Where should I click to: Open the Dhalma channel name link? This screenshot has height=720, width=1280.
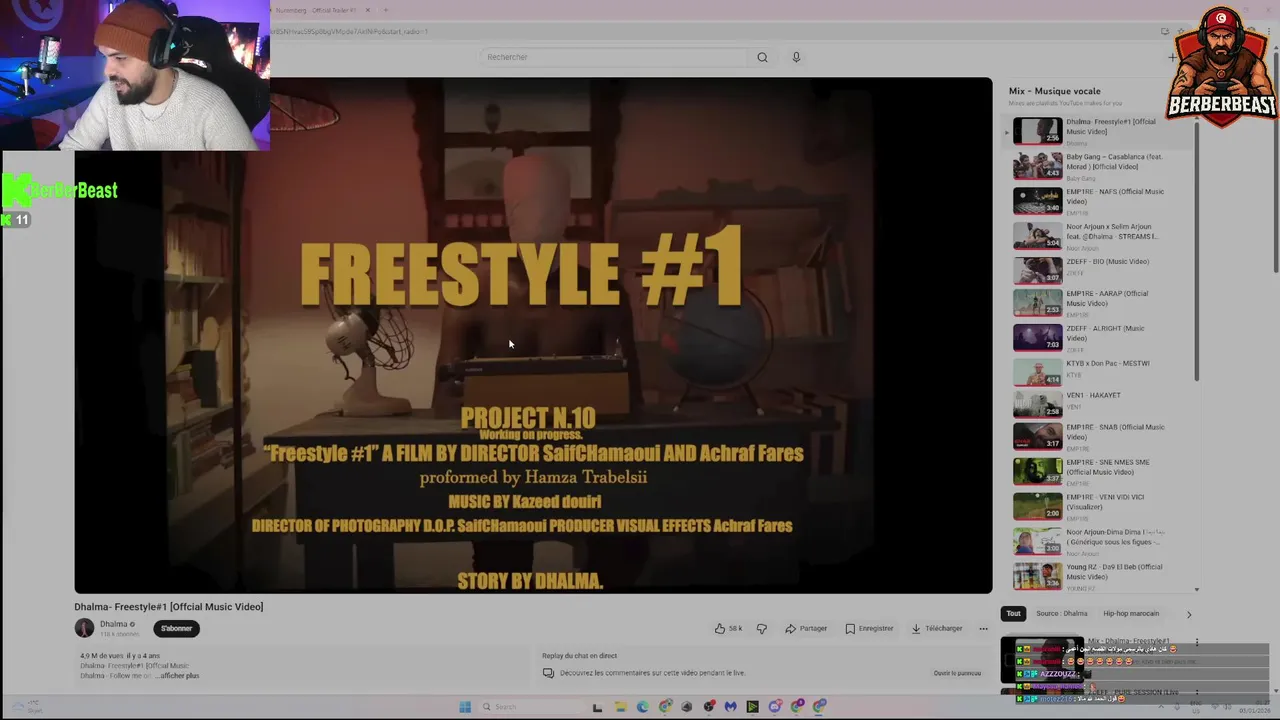coord(113,624)
